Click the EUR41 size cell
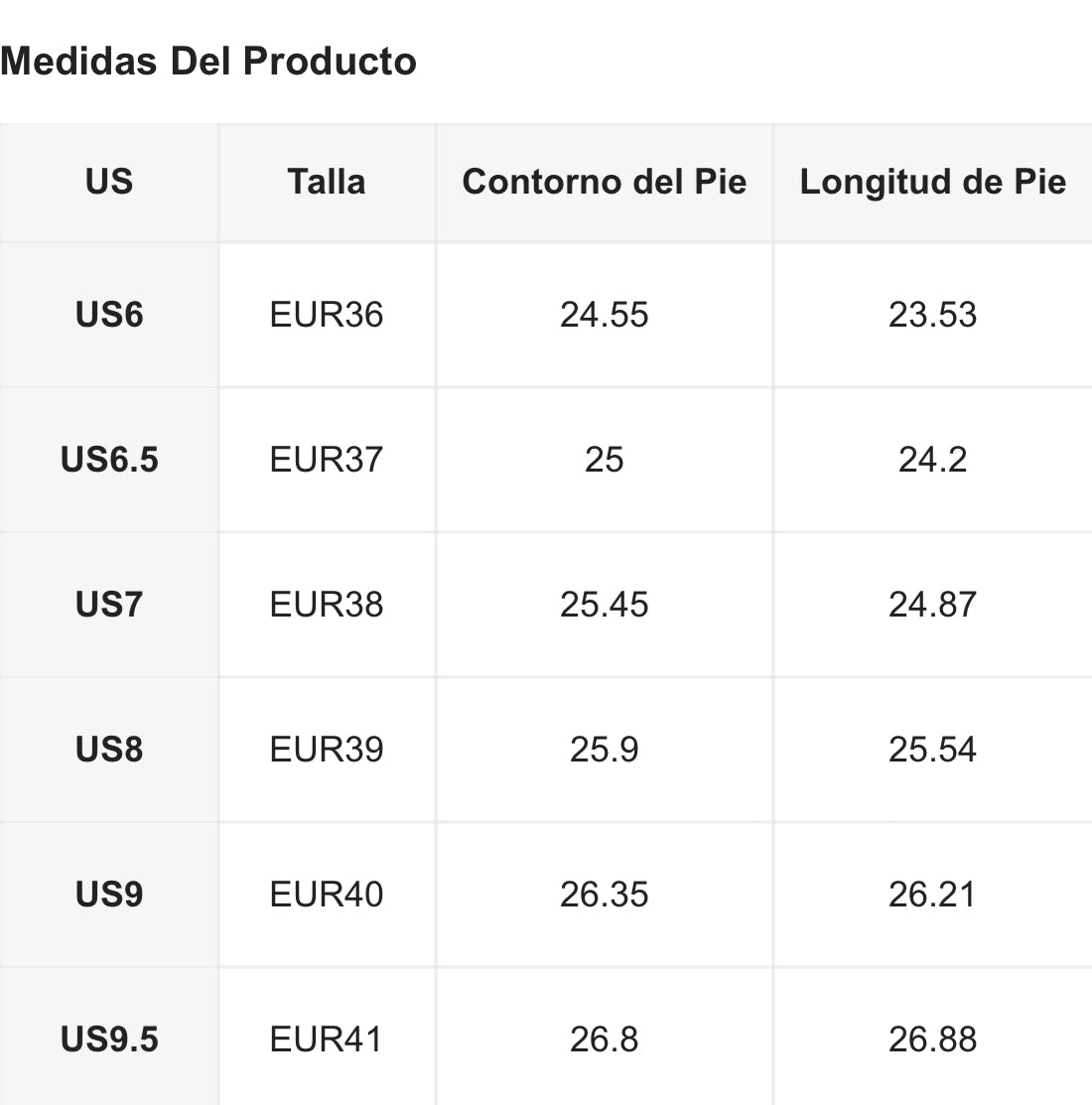 coord(327,1039)
